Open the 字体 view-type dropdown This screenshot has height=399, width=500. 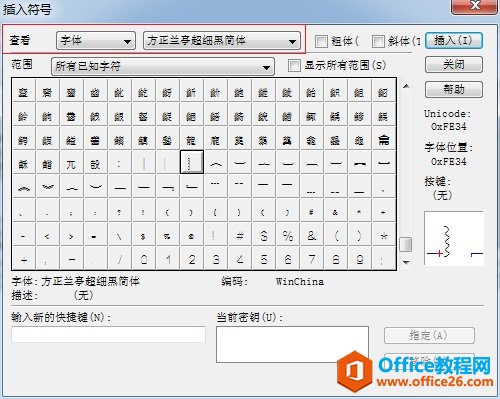96,41
